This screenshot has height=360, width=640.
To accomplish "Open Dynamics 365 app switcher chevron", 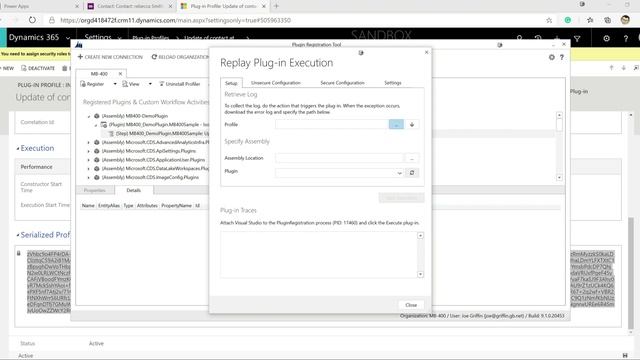I will [x=68, y=38].
